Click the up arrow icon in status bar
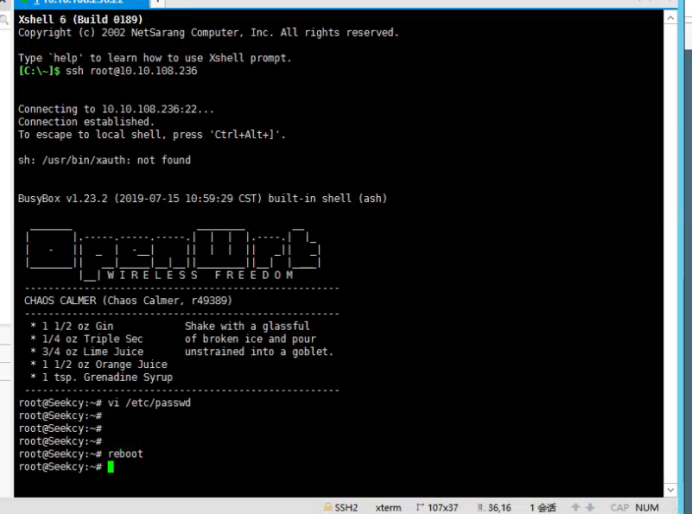The width and height of the screenshot is (692, 514). (575, 507)
